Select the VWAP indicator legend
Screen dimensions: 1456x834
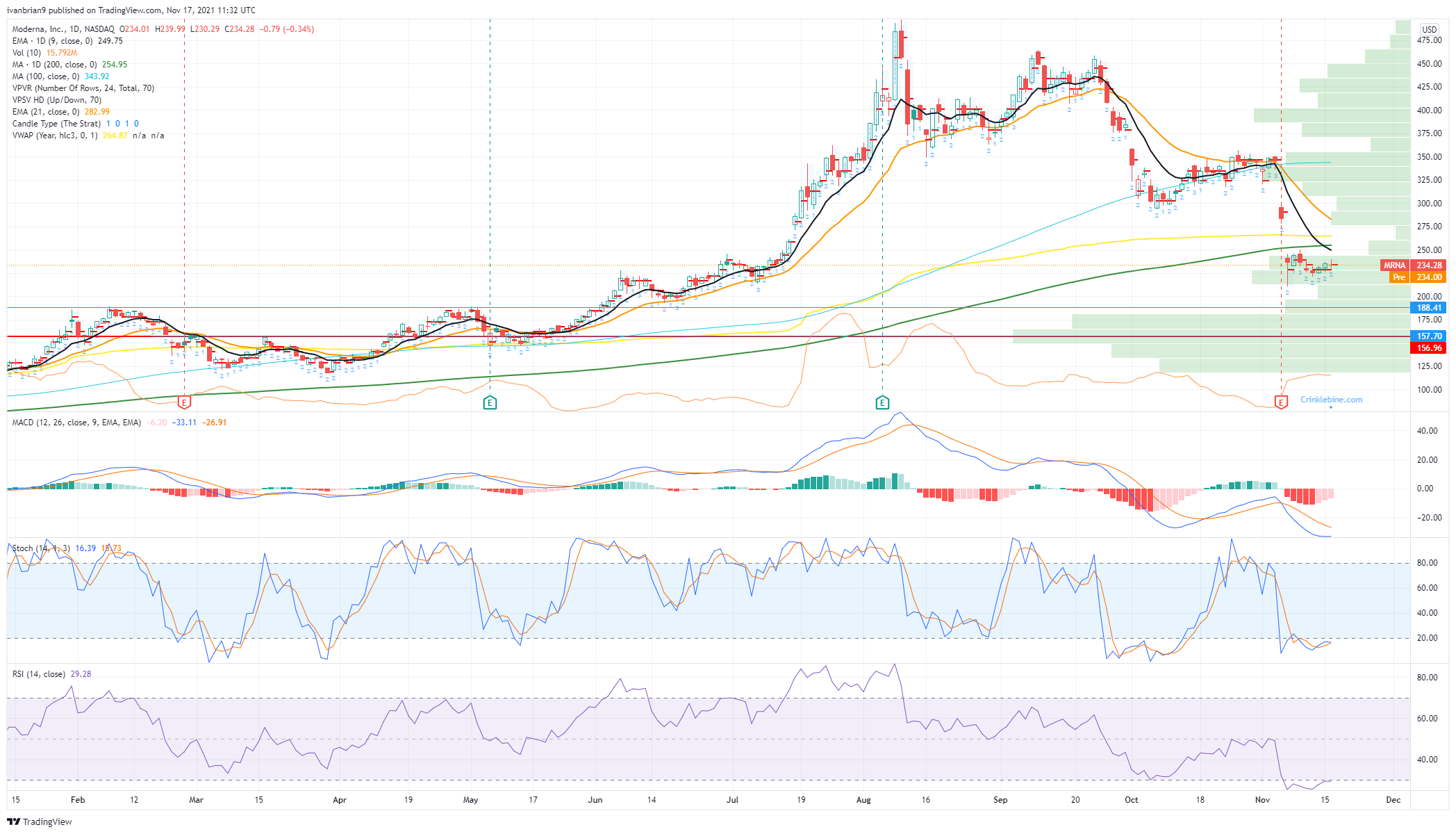(x=88, y=136)
